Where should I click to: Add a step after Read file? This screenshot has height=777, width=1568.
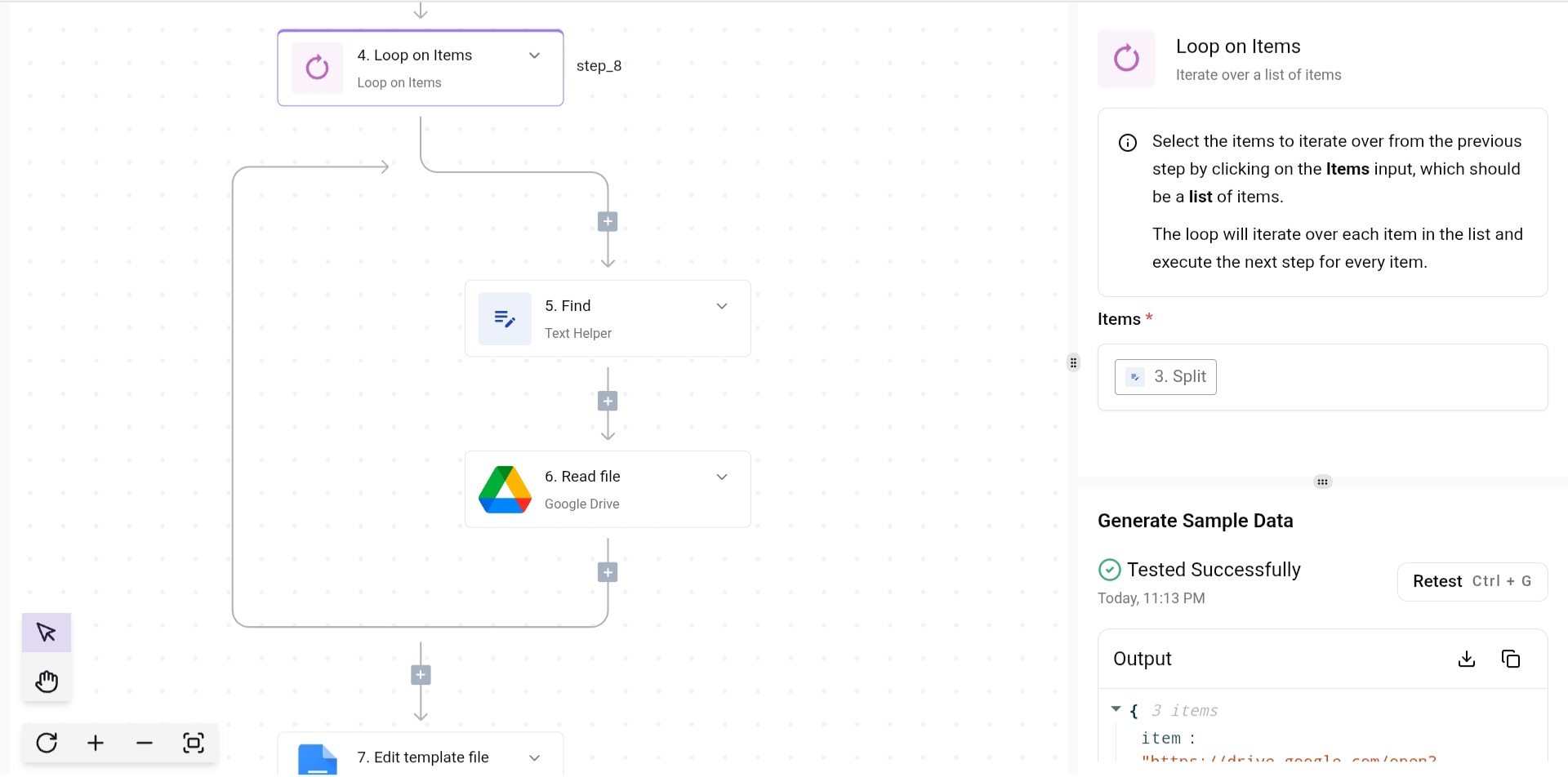click(x=608, y=572)
